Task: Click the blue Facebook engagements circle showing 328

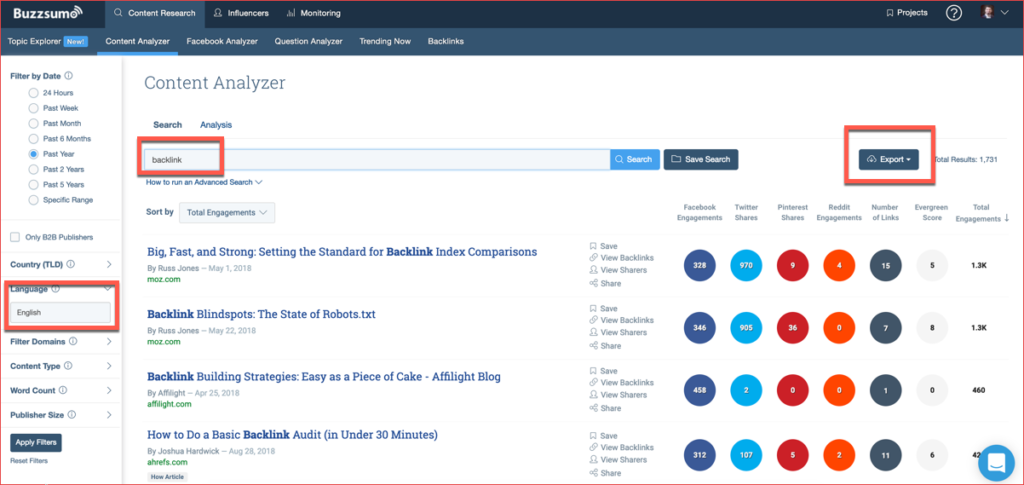Action: pos(700,265)
